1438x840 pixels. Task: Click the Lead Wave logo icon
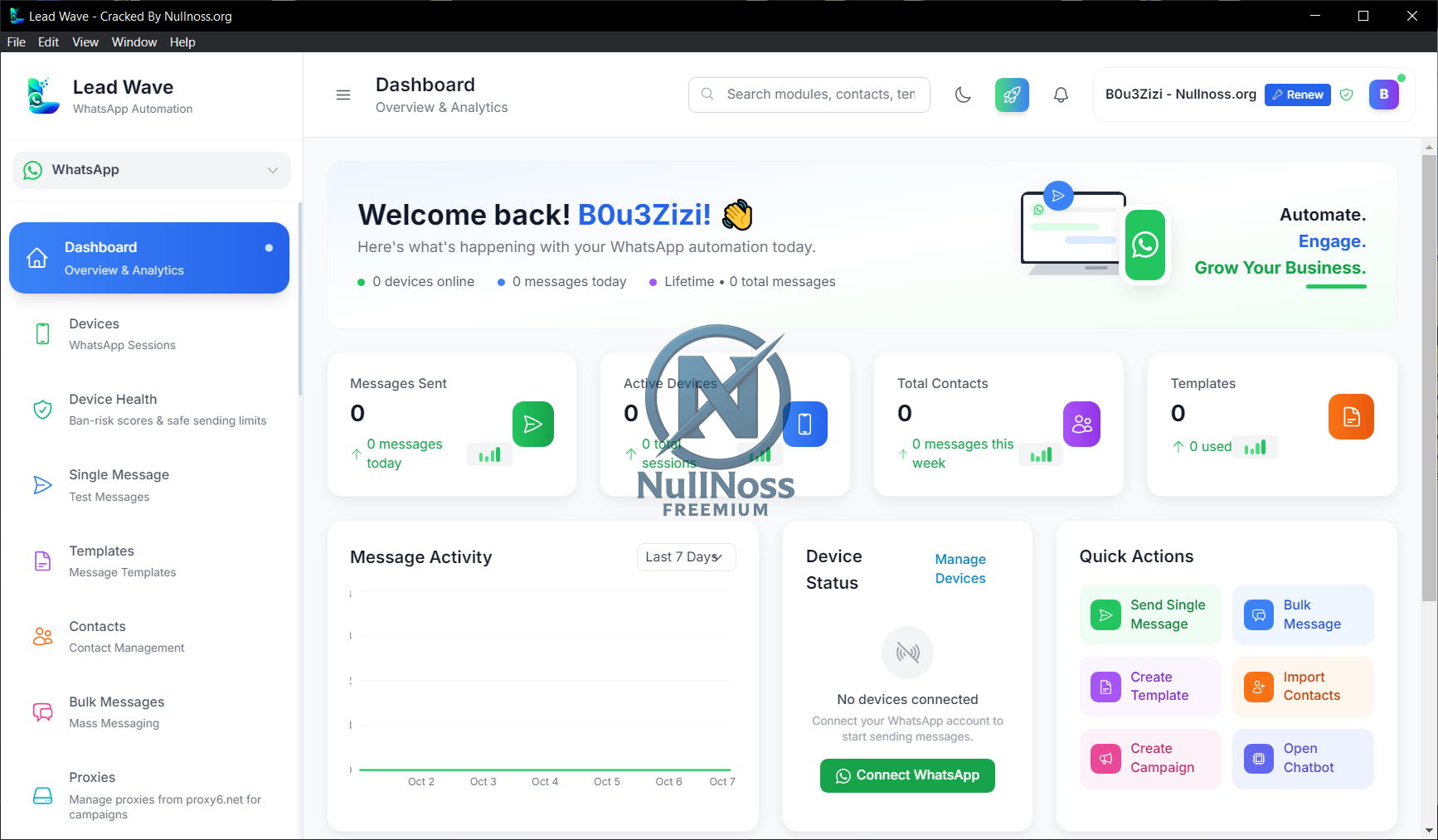(43, 95)
